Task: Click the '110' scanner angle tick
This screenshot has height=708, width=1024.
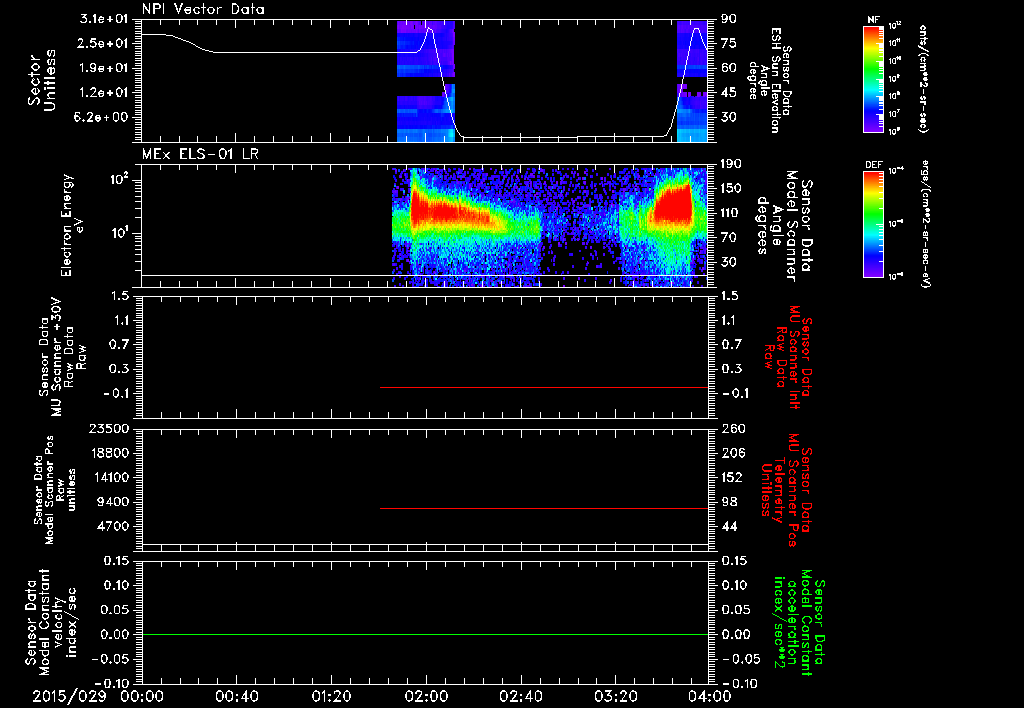Action: [x=731, y=213]
